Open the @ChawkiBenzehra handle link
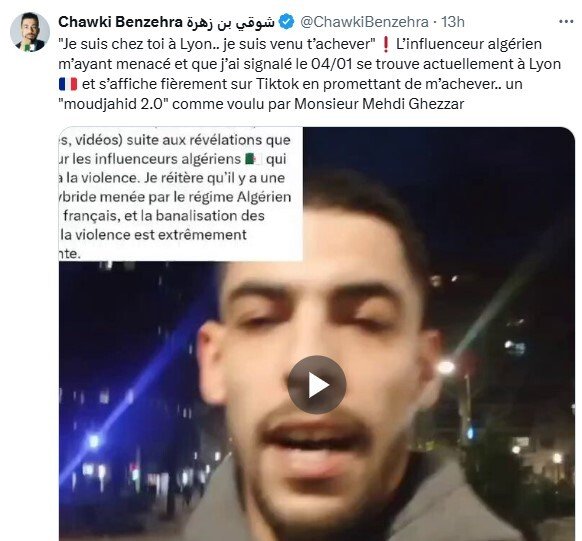Viewport: 582px width, 541px height. pos(364,22)
